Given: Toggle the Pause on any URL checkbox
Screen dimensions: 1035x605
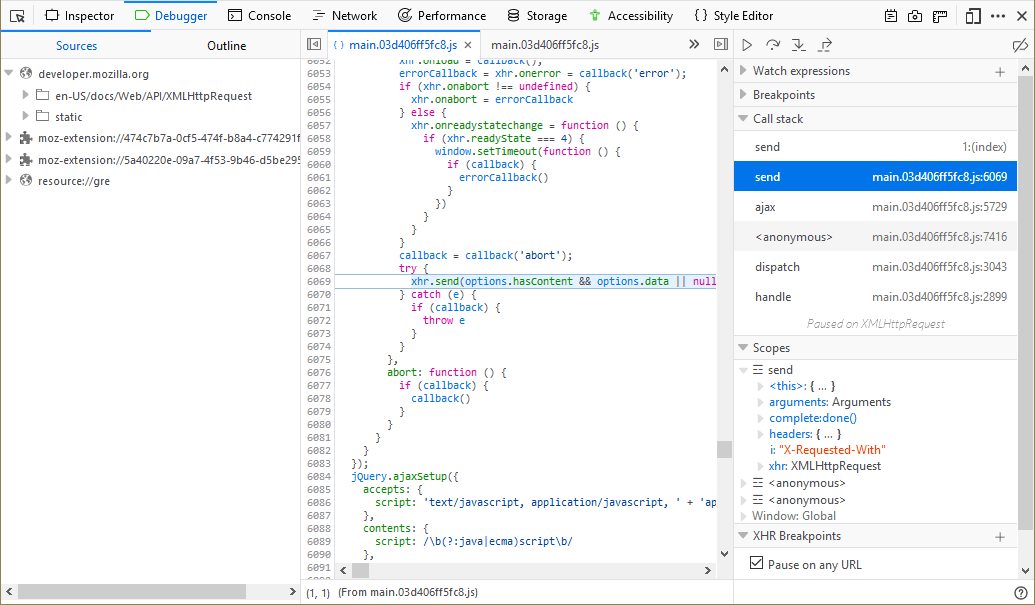Looking at the screenshot, I should click(x=757, y=564).
